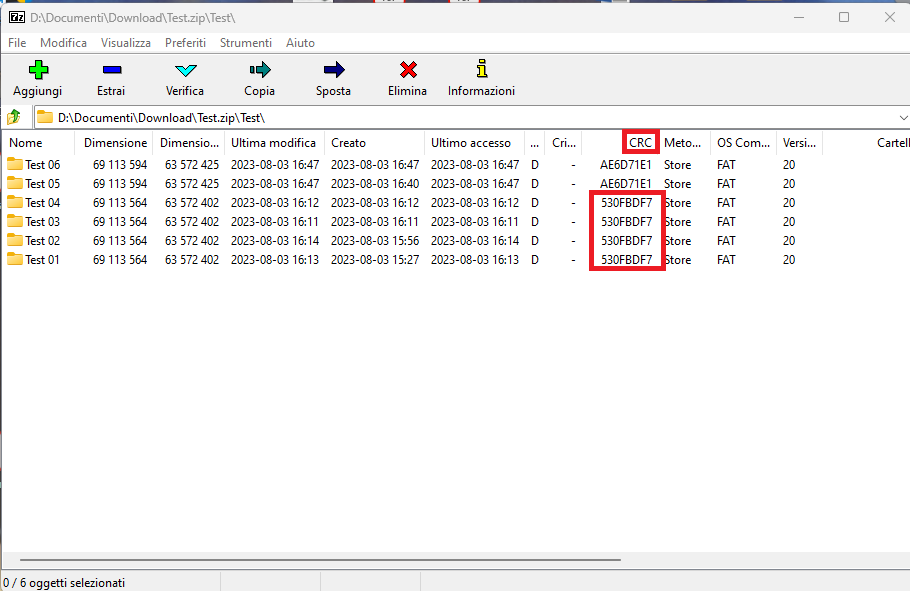Sort by Ultima modifica column header

tap(275, 143)
